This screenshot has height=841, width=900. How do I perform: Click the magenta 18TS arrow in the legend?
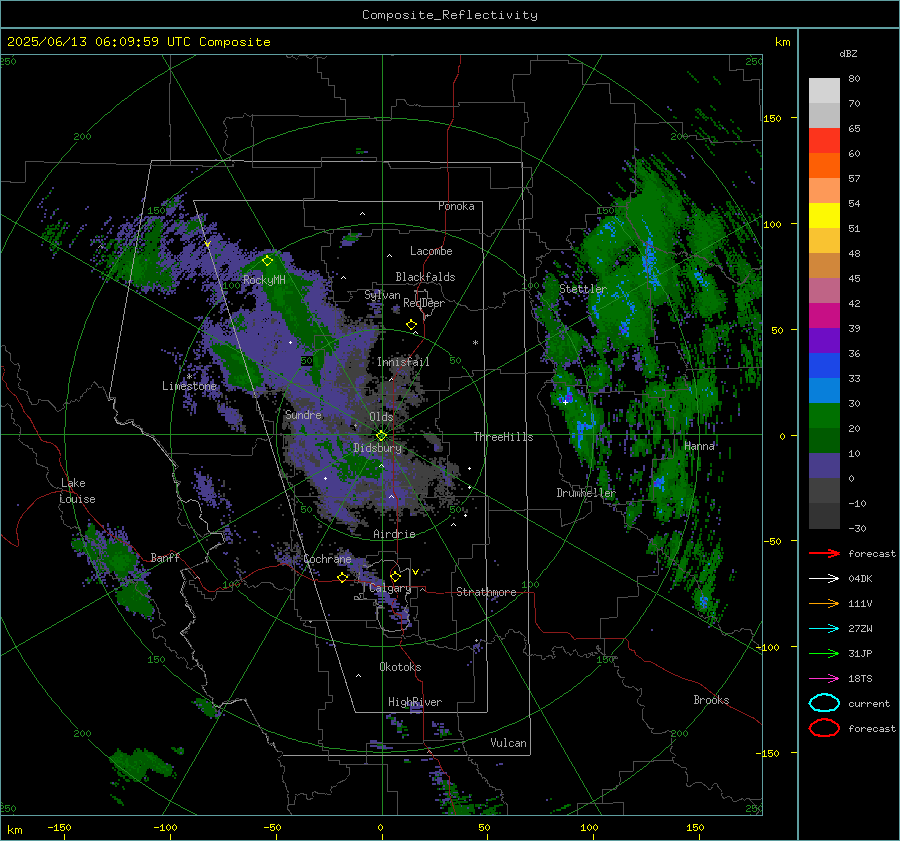click(x=824, y=679)
